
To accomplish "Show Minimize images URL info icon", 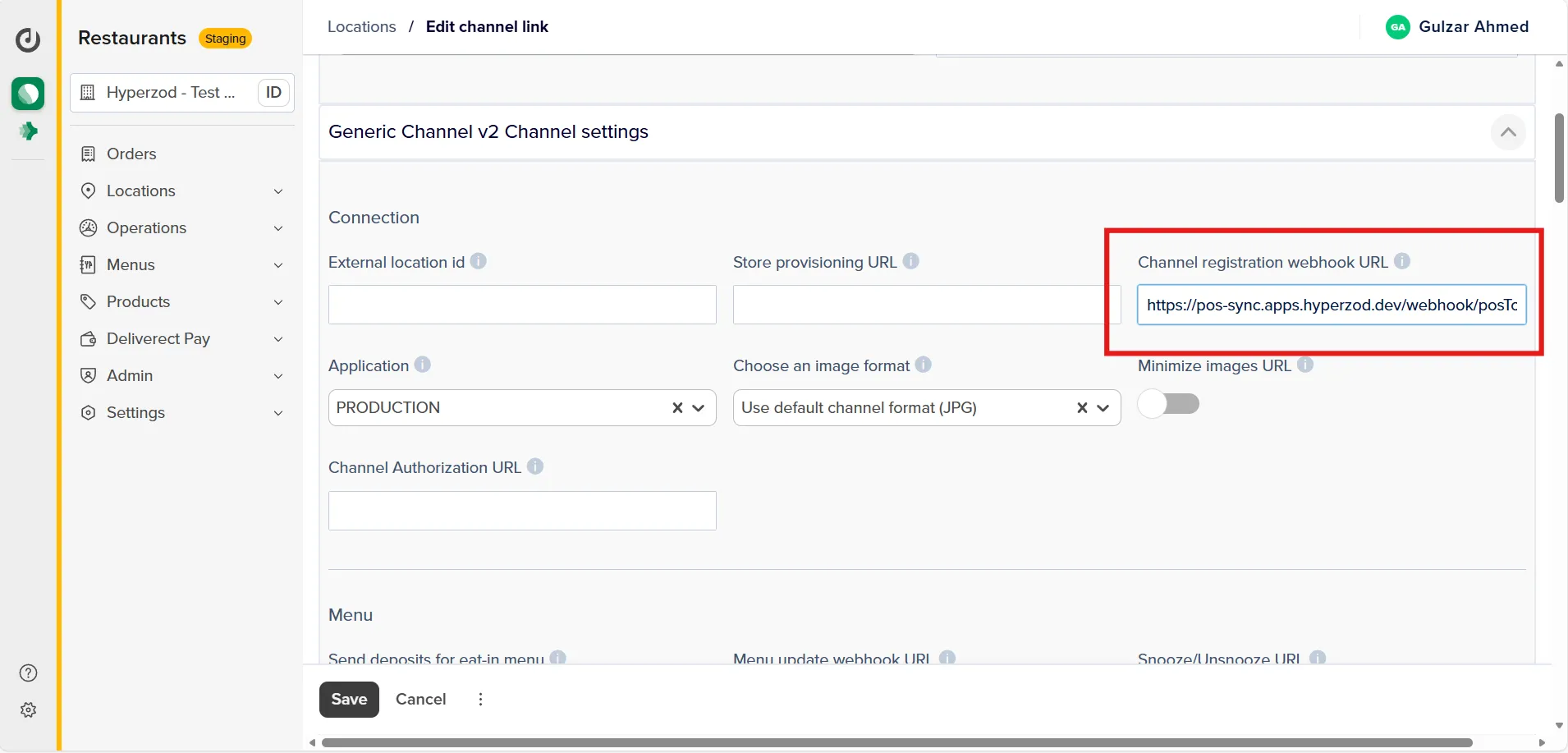I will point(1305,365).
